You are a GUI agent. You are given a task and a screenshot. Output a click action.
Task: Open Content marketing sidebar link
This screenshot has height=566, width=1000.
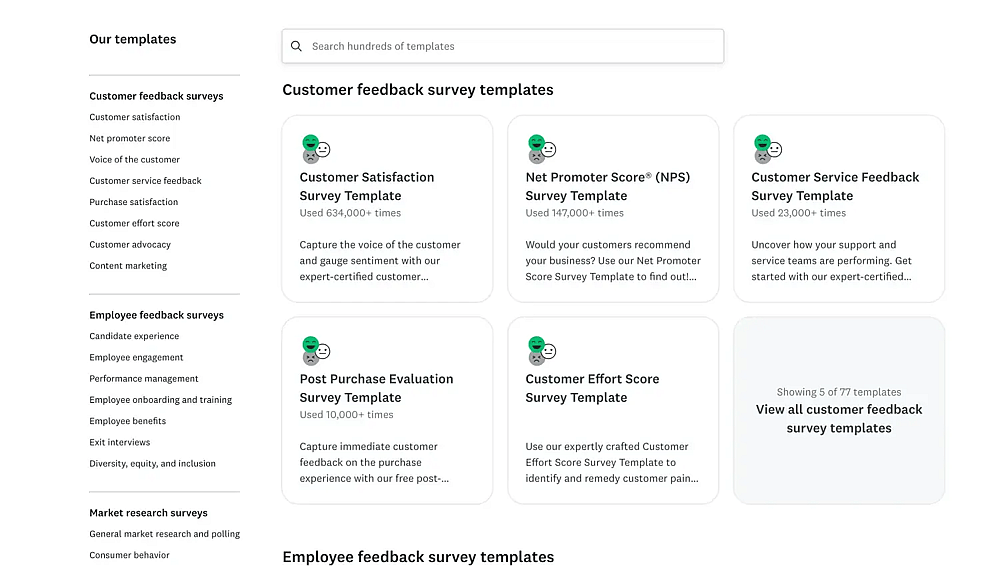[128, 265]
